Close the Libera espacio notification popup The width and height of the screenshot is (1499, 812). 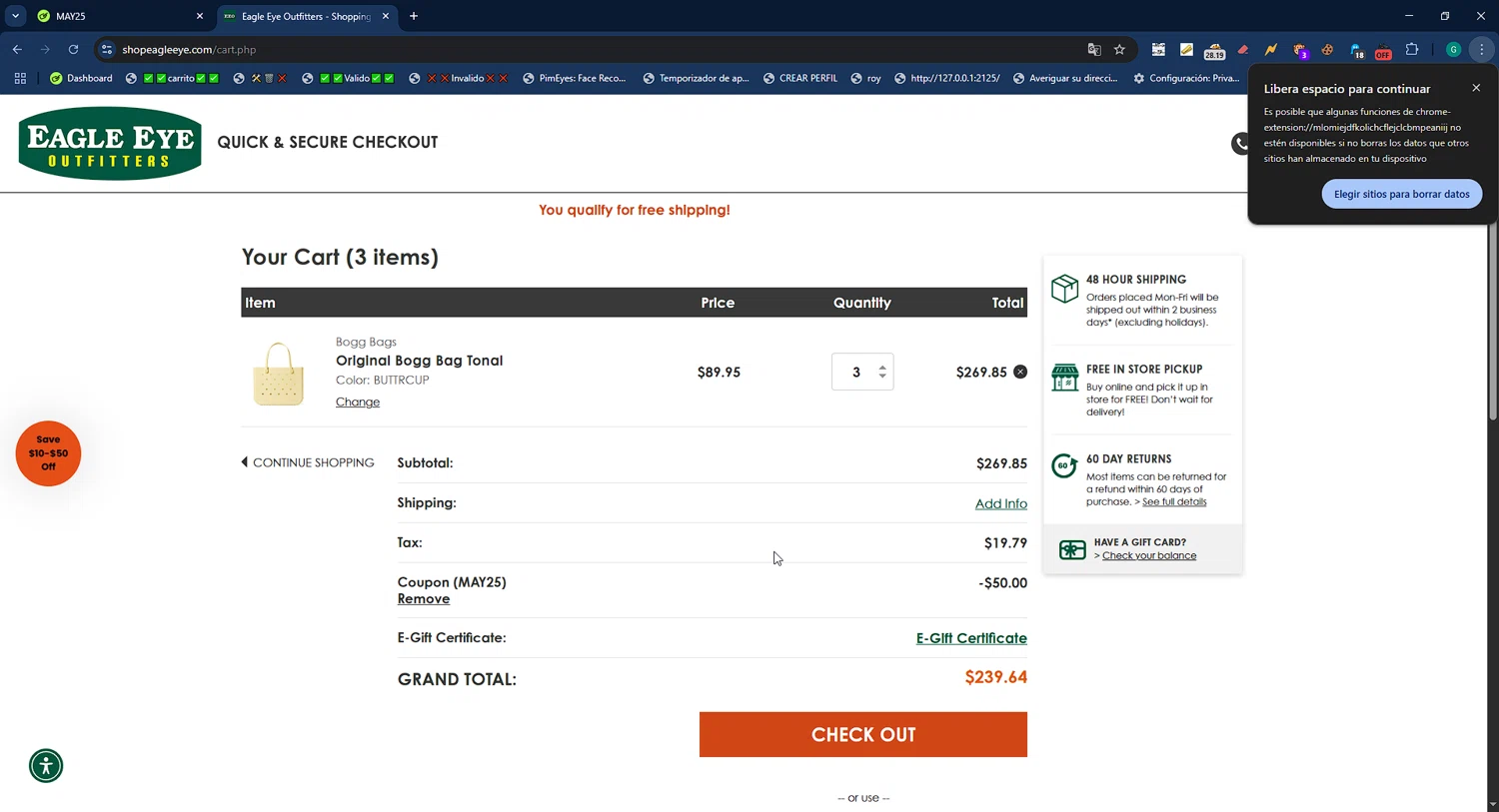point(1476,88)
